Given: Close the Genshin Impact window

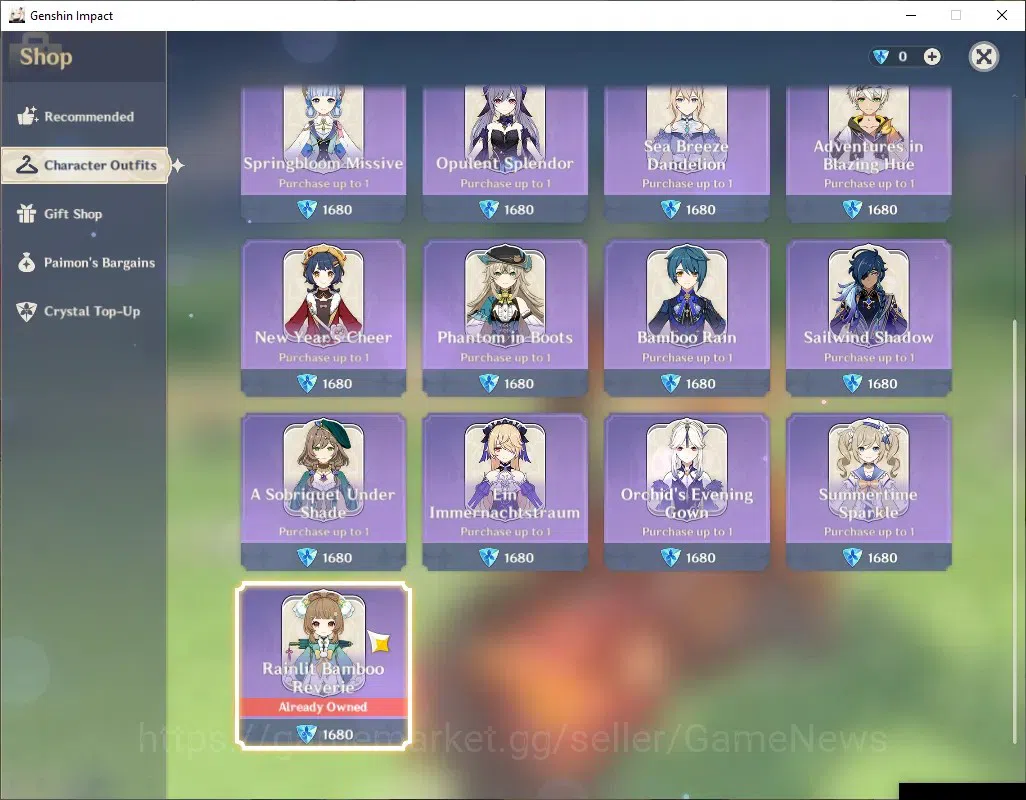Looking at the screenshot, I should pos(1002,15).
